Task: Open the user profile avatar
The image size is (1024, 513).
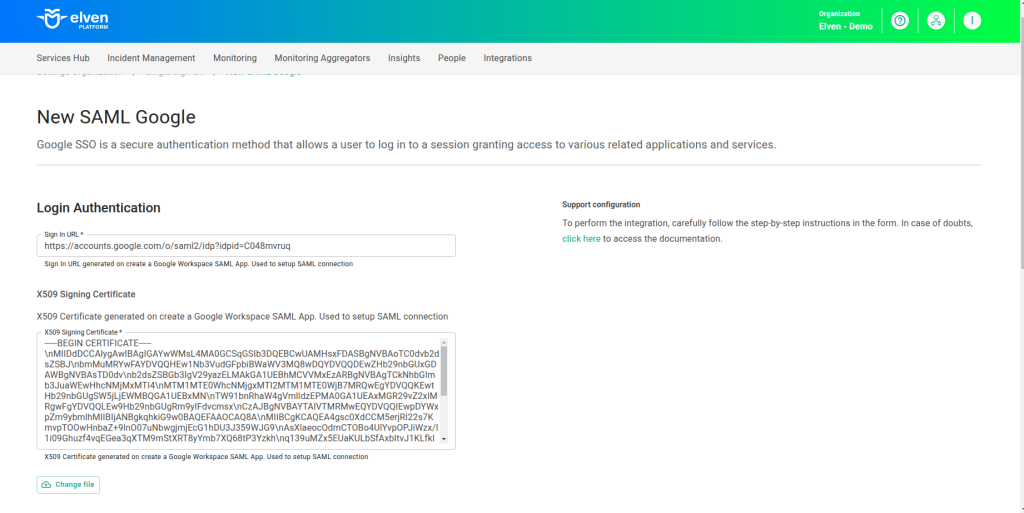Action: point(972,21)
